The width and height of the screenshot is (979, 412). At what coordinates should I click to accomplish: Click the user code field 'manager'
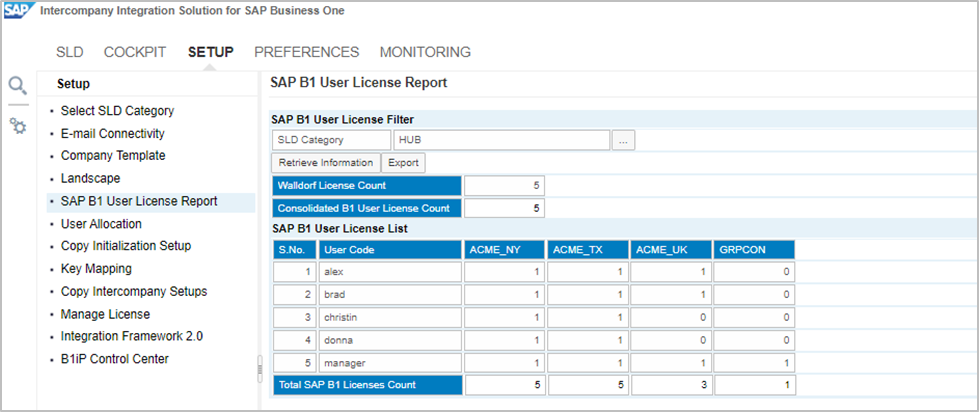[390, 361]
